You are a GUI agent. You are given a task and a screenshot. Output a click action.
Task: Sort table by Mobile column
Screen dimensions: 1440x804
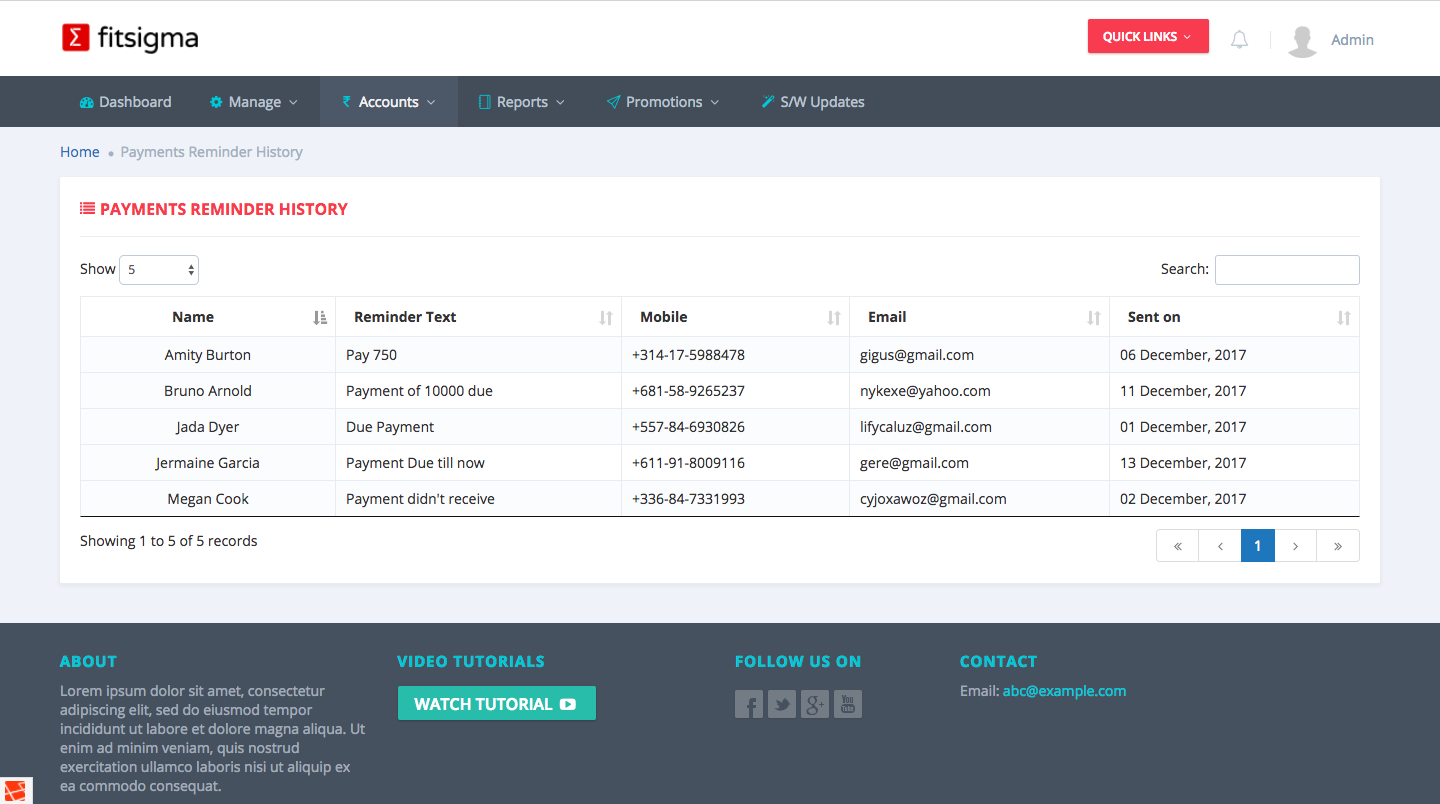[x=664, y=317]
